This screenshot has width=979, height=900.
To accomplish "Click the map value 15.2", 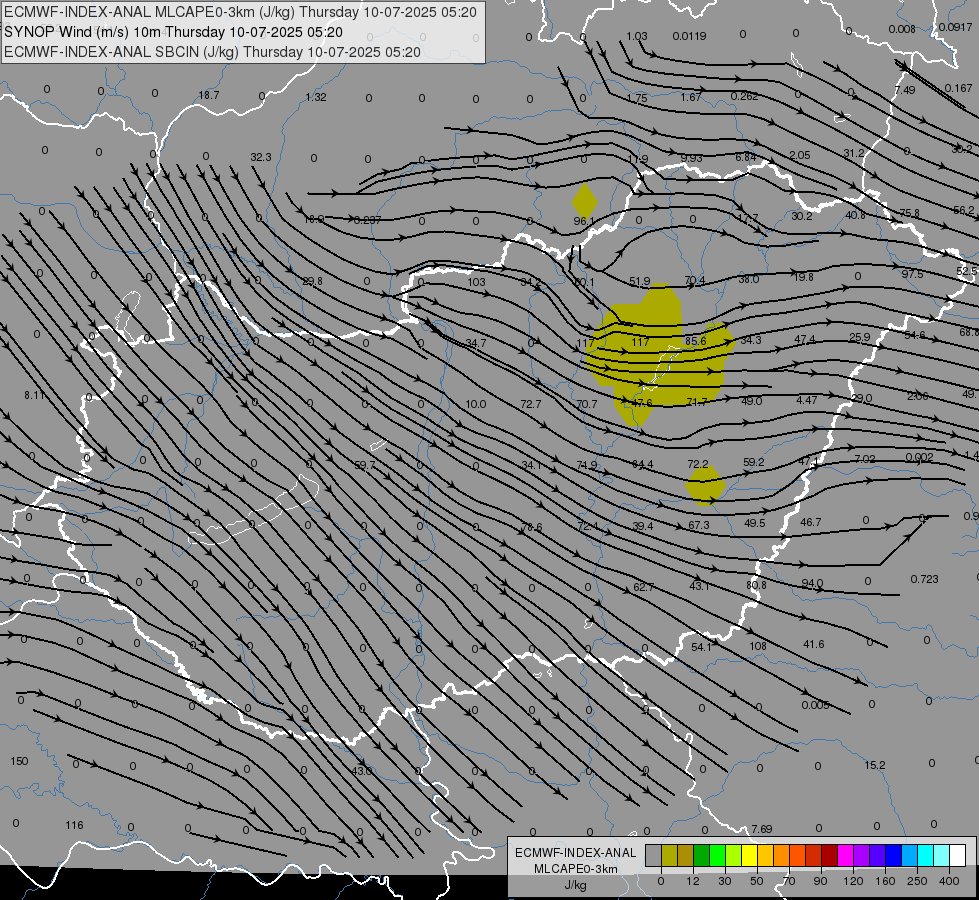I will click(875, 765).
